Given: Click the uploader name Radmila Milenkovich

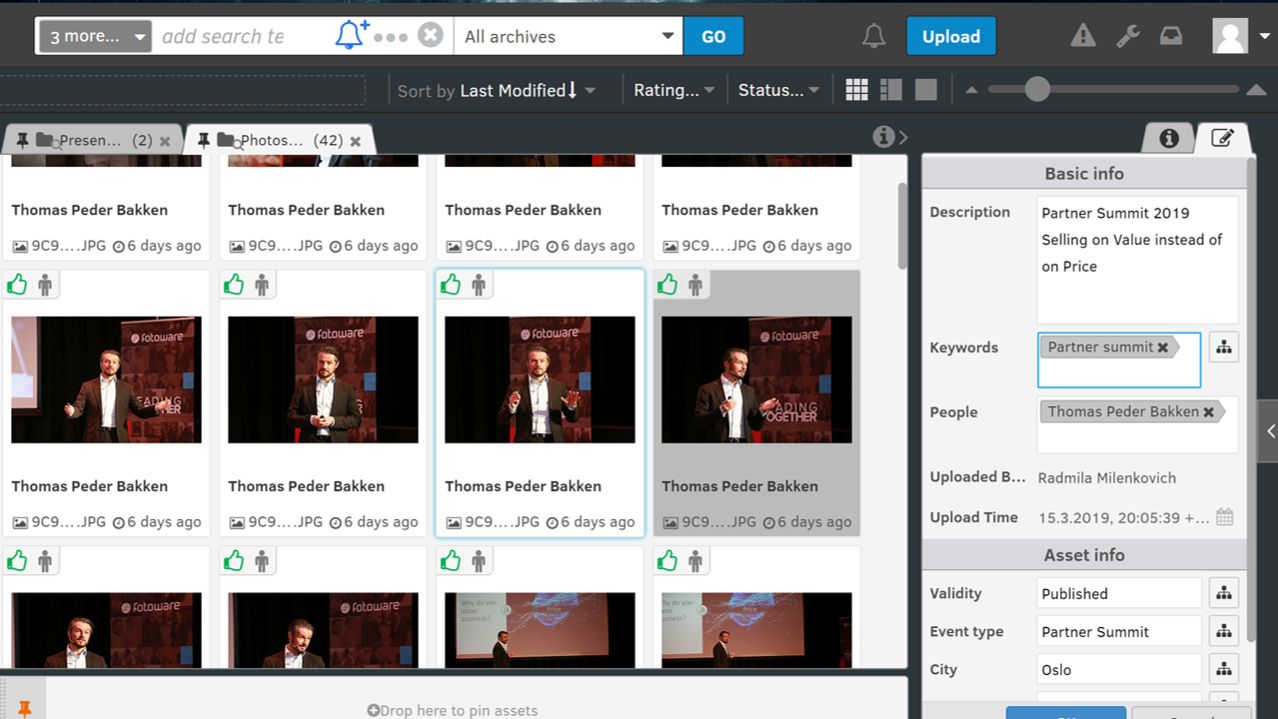Looking at the screenshot, I should tap(1107, 478).
